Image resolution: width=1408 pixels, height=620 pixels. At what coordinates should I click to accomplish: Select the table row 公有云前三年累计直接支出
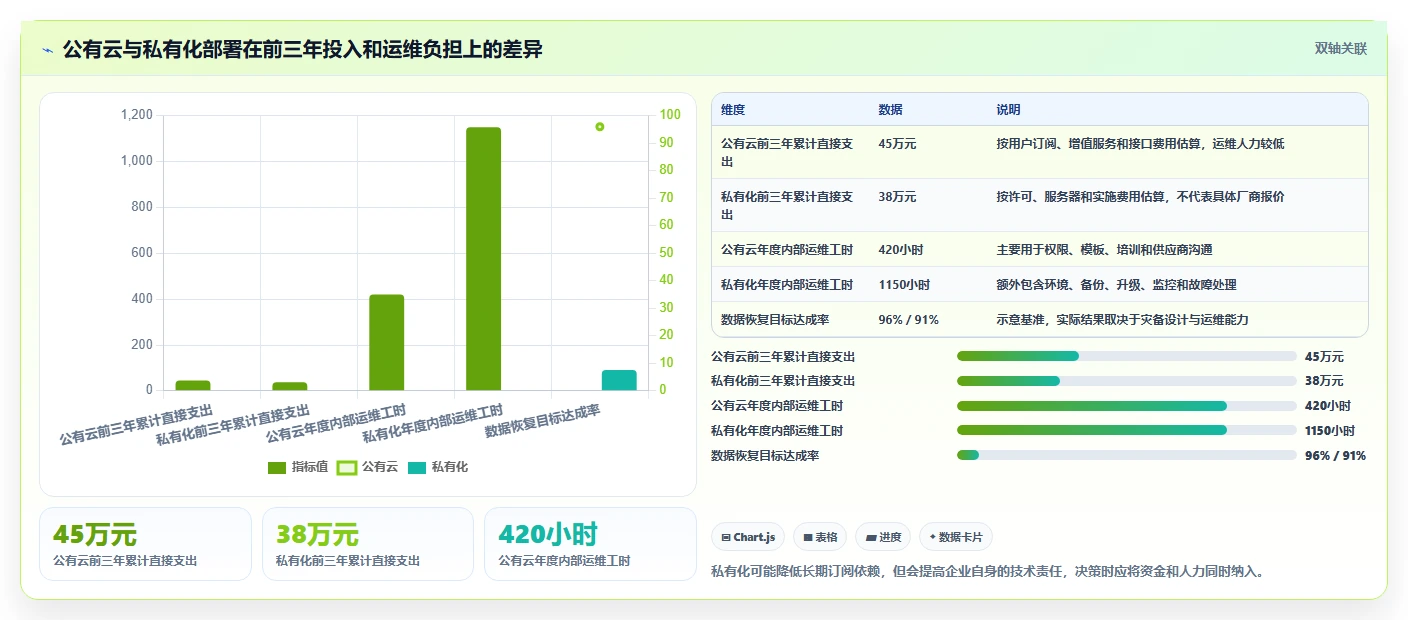click(1039, 152)
